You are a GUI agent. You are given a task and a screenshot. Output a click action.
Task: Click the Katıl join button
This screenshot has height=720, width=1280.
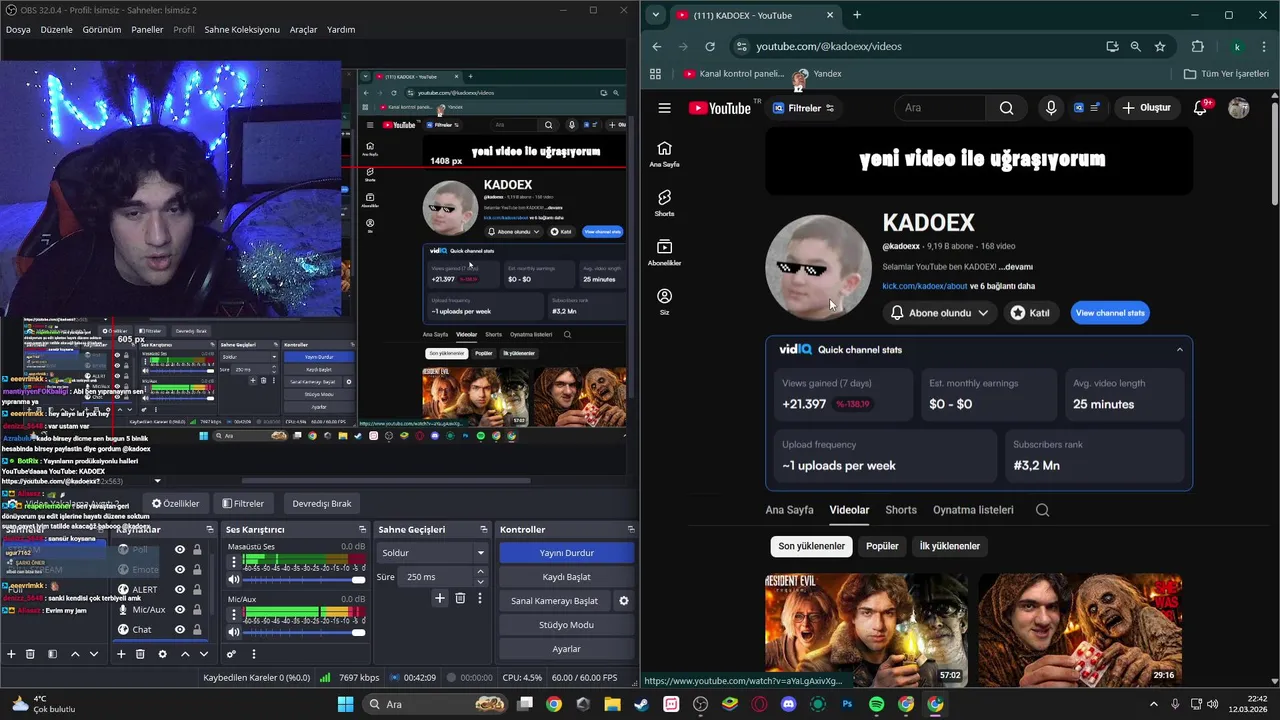[1031, 313]
